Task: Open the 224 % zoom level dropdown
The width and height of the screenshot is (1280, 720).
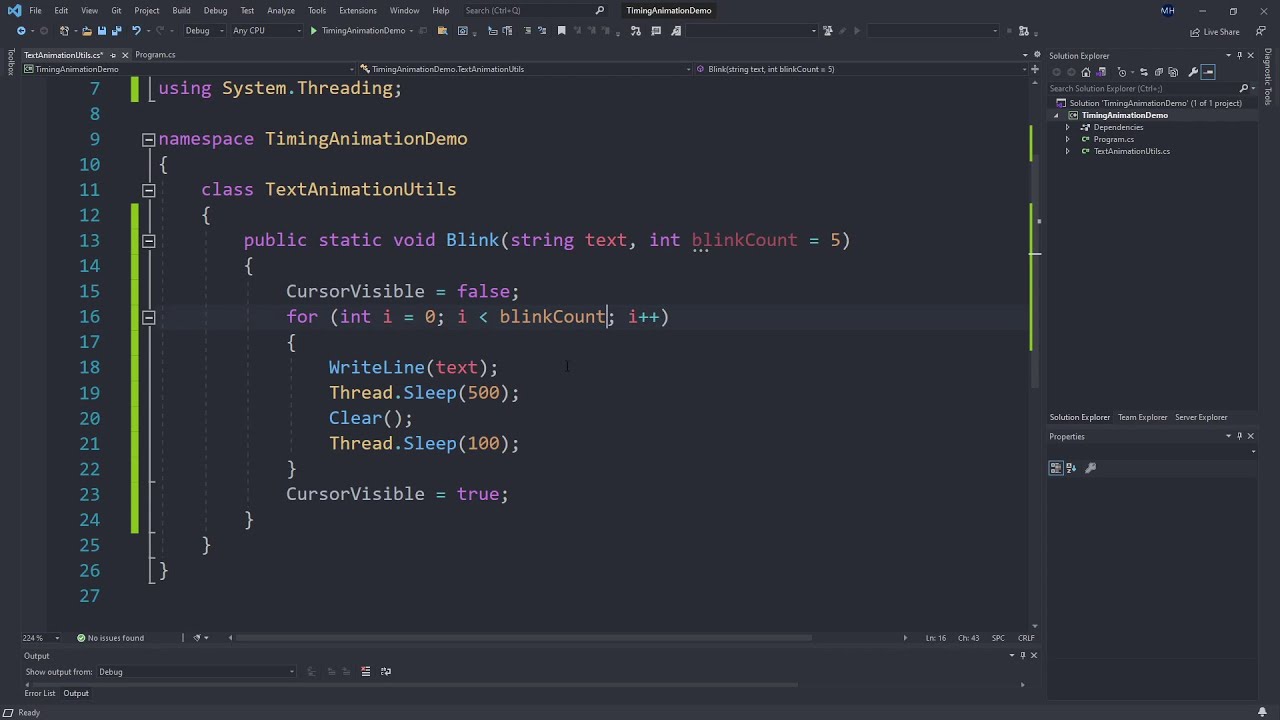Action: pyautogui.click(x=40, y=638)
